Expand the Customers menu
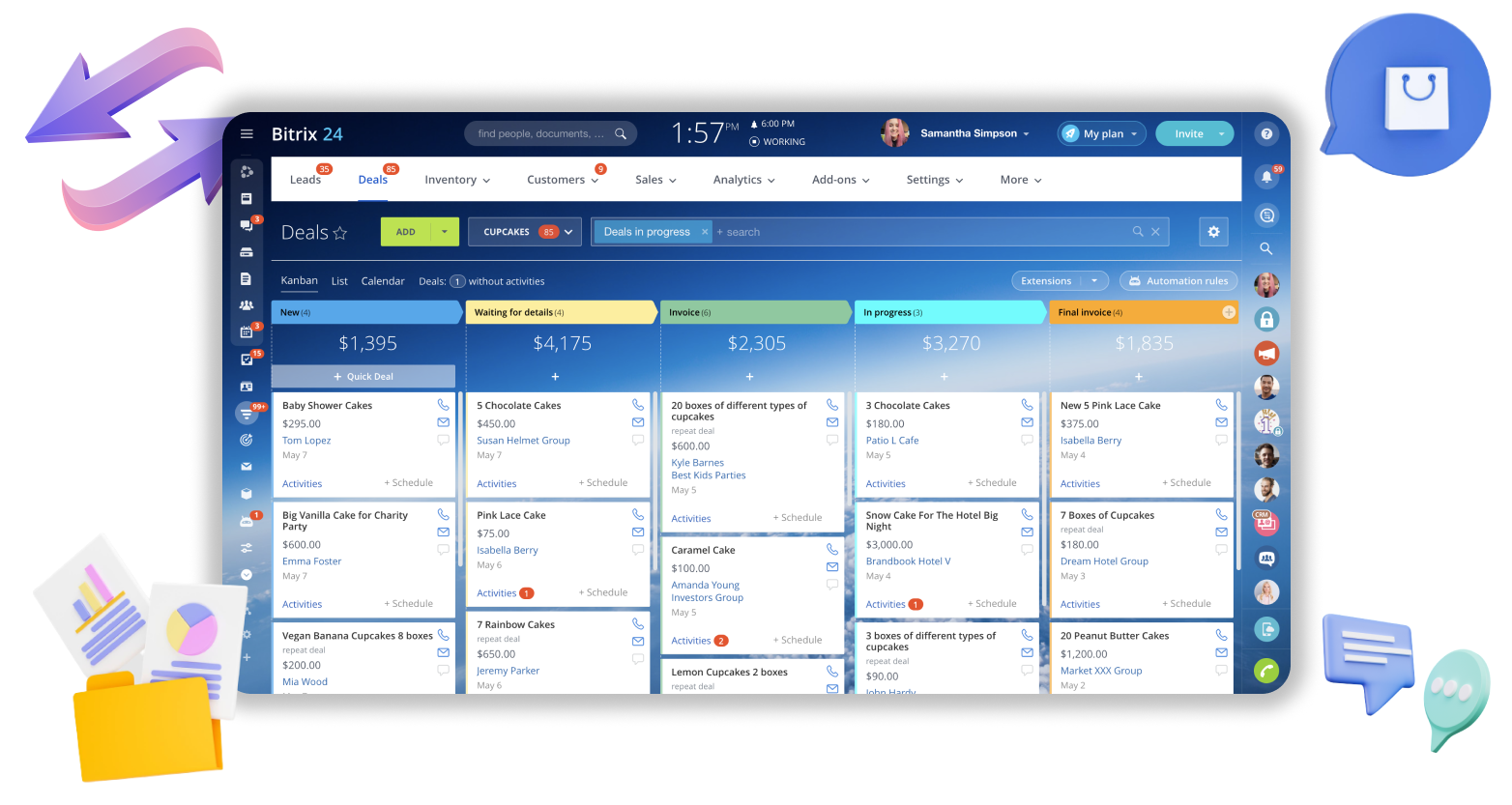Image resolution: width=1512 pixels, height=805 pixels. click(563, 180)
